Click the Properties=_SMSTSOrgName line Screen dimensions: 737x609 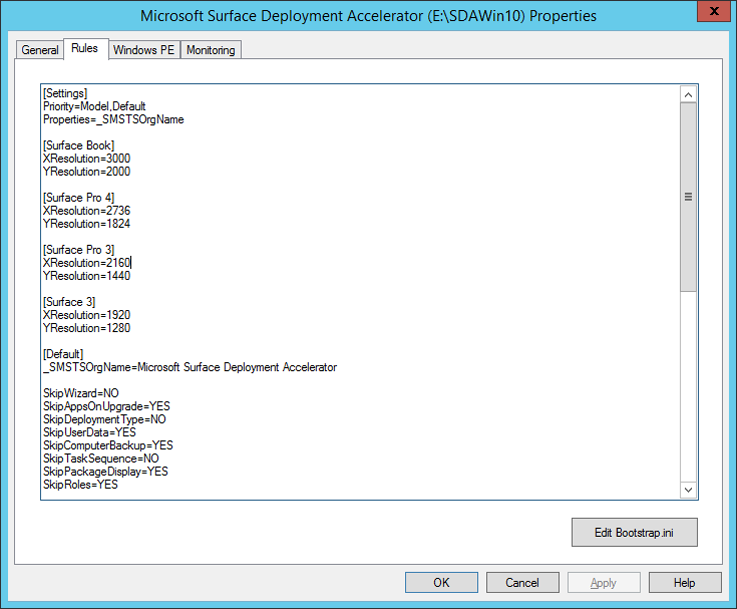(x=113, y=119)
